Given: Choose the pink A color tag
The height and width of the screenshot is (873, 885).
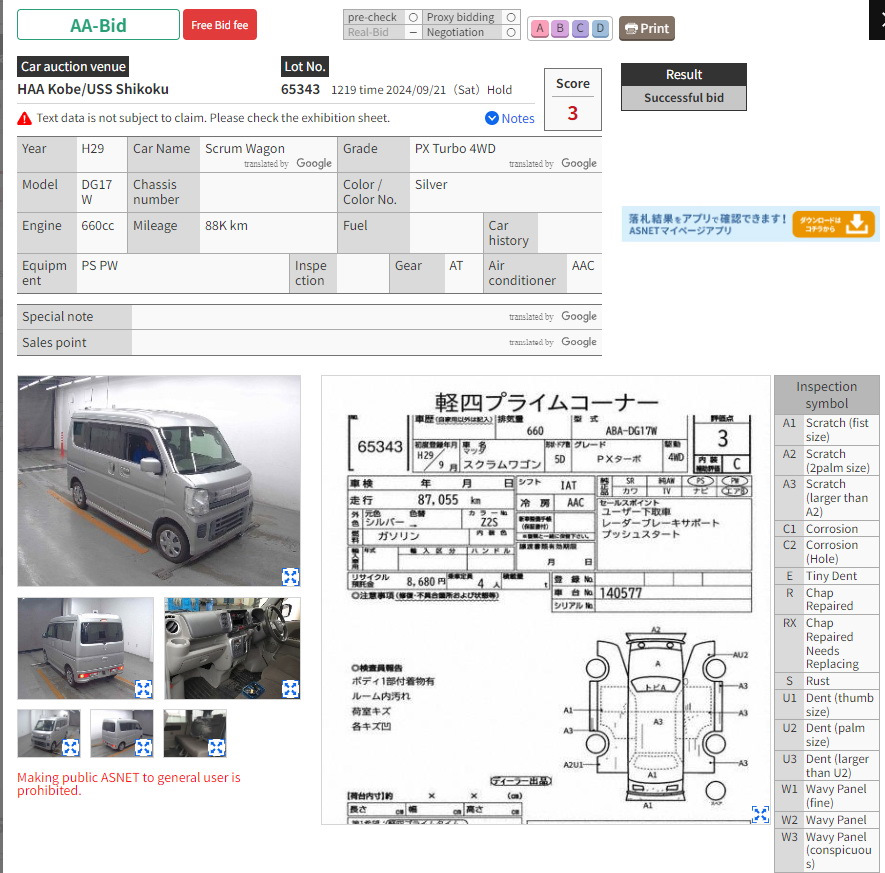Looking at the screenshot, I should 540,28.
